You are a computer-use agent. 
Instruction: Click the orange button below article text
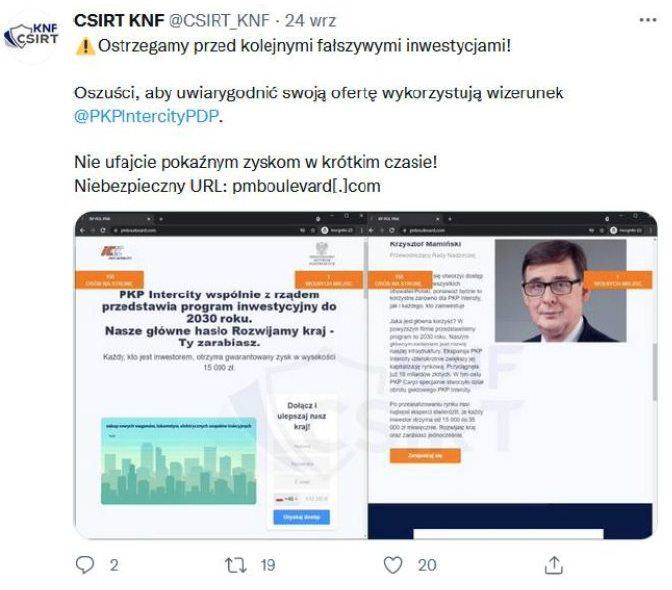(425, 455)
